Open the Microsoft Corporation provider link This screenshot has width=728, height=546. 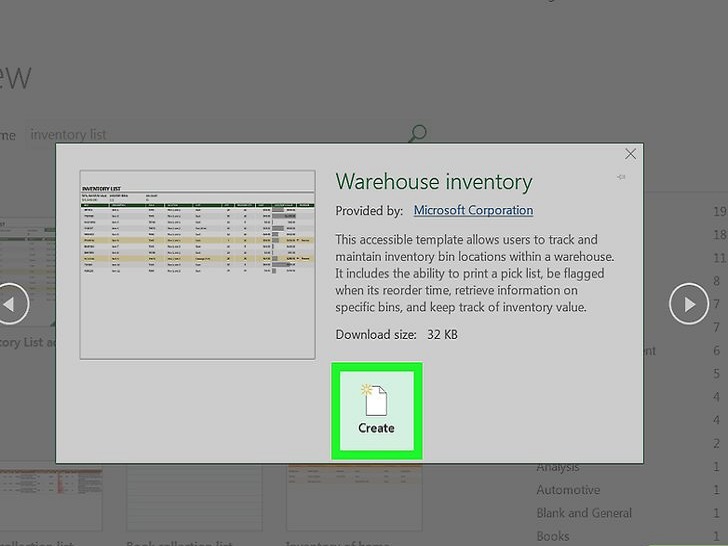pyautogui.click(x=473, y=210)
